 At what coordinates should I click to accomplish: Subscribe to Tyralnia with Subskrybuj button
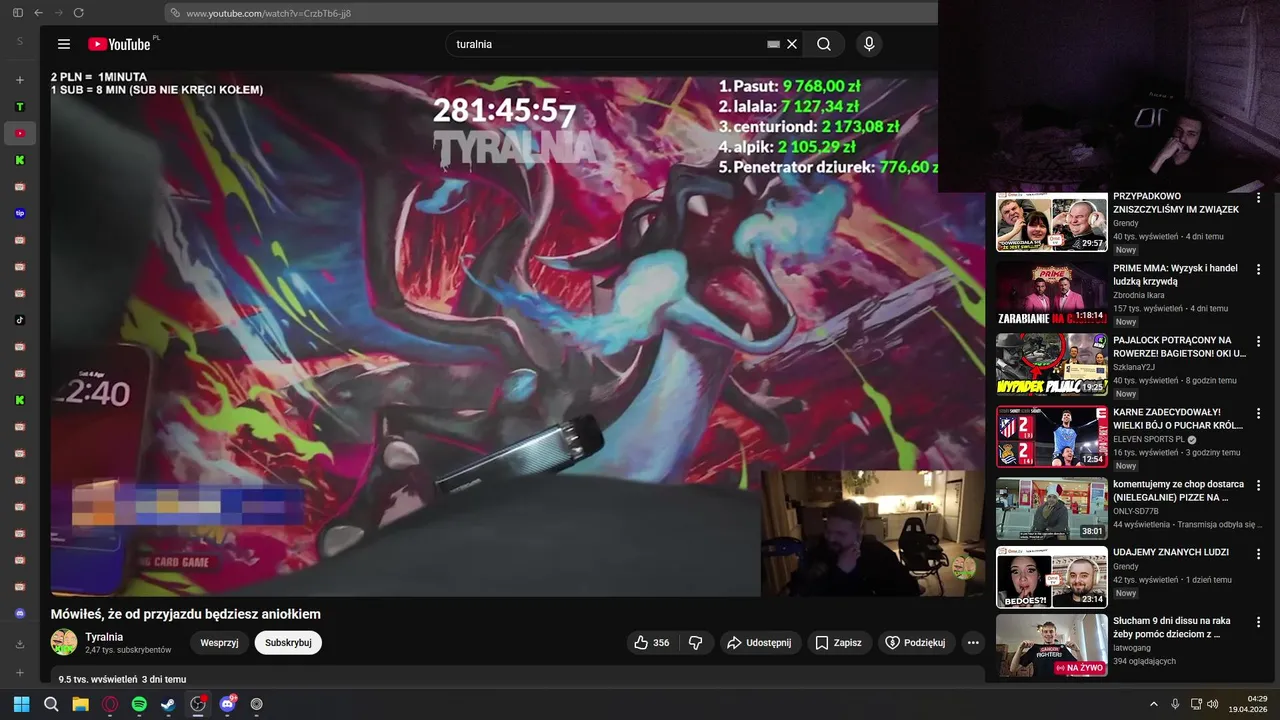[x=288, y=643]
